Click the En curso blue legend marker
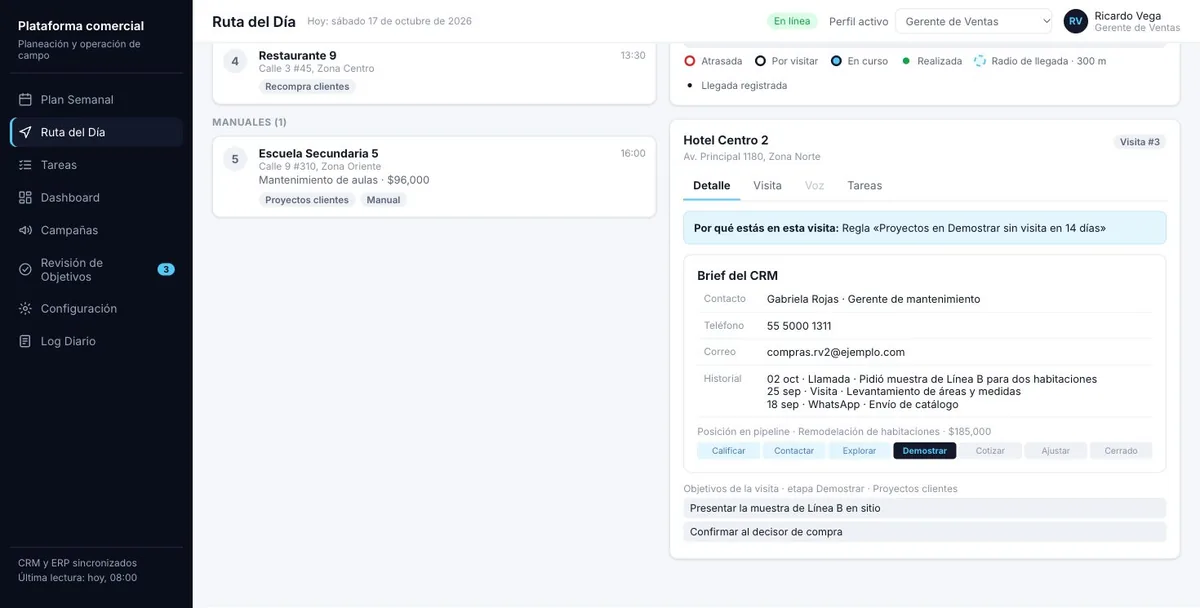This screenshot has height=608, width=1200. coord(836,61)
